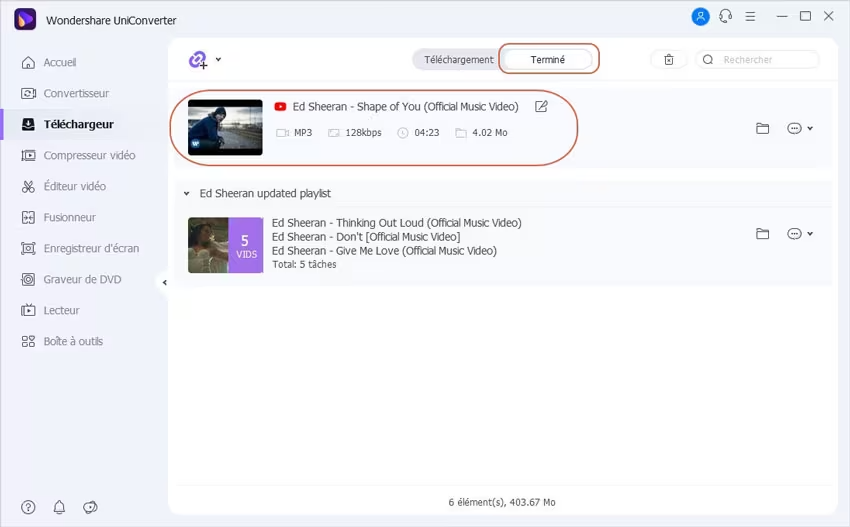Collapse the sidebar with the arrow handle
The width and height of the screenshot is (850, 527).
[165, 282]
